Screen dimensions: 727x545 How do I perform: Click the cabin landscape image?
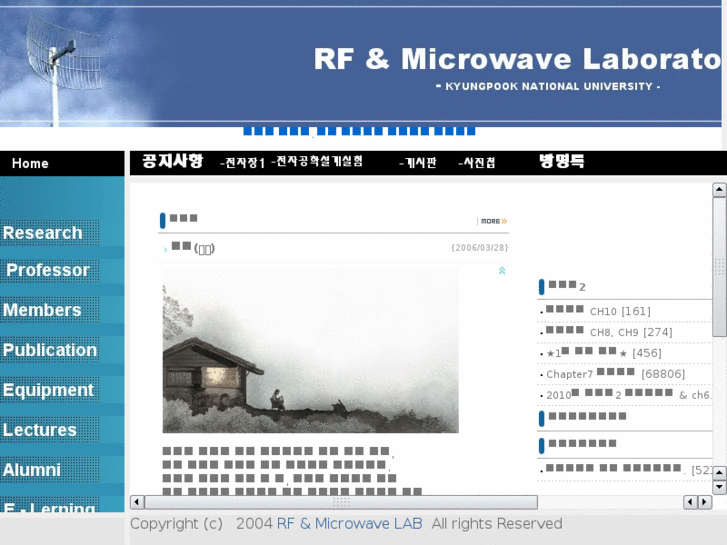[311, 351]
